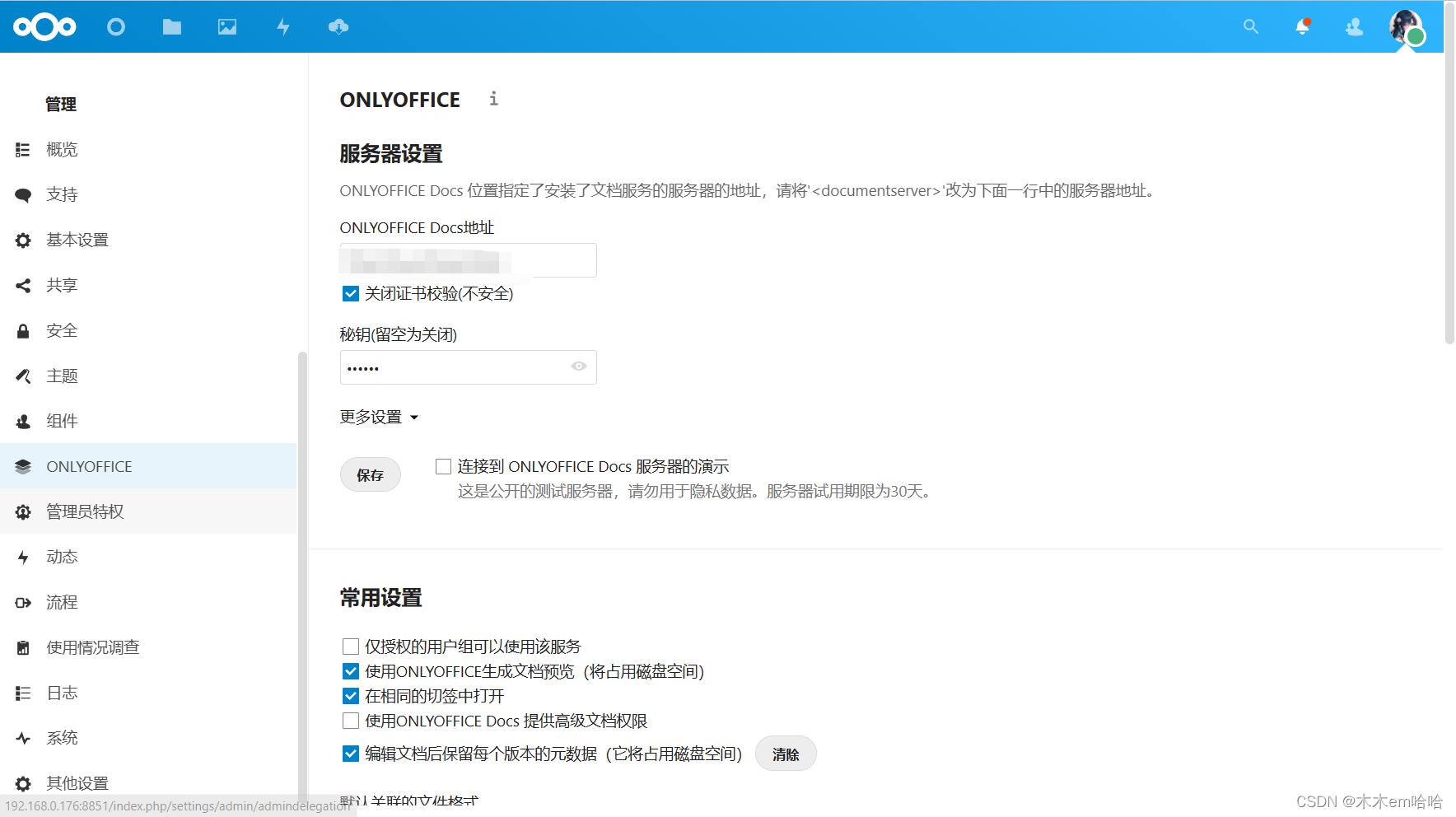Click the 保存 button
The width and height of the screenshot is (1456, 817).
[371, 475]
